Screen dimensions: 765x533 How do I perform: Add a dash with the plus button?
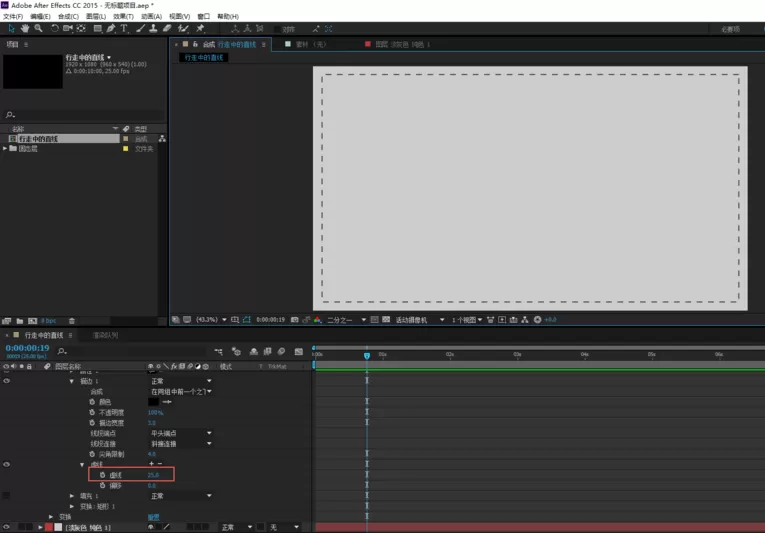tap(151, 464)
